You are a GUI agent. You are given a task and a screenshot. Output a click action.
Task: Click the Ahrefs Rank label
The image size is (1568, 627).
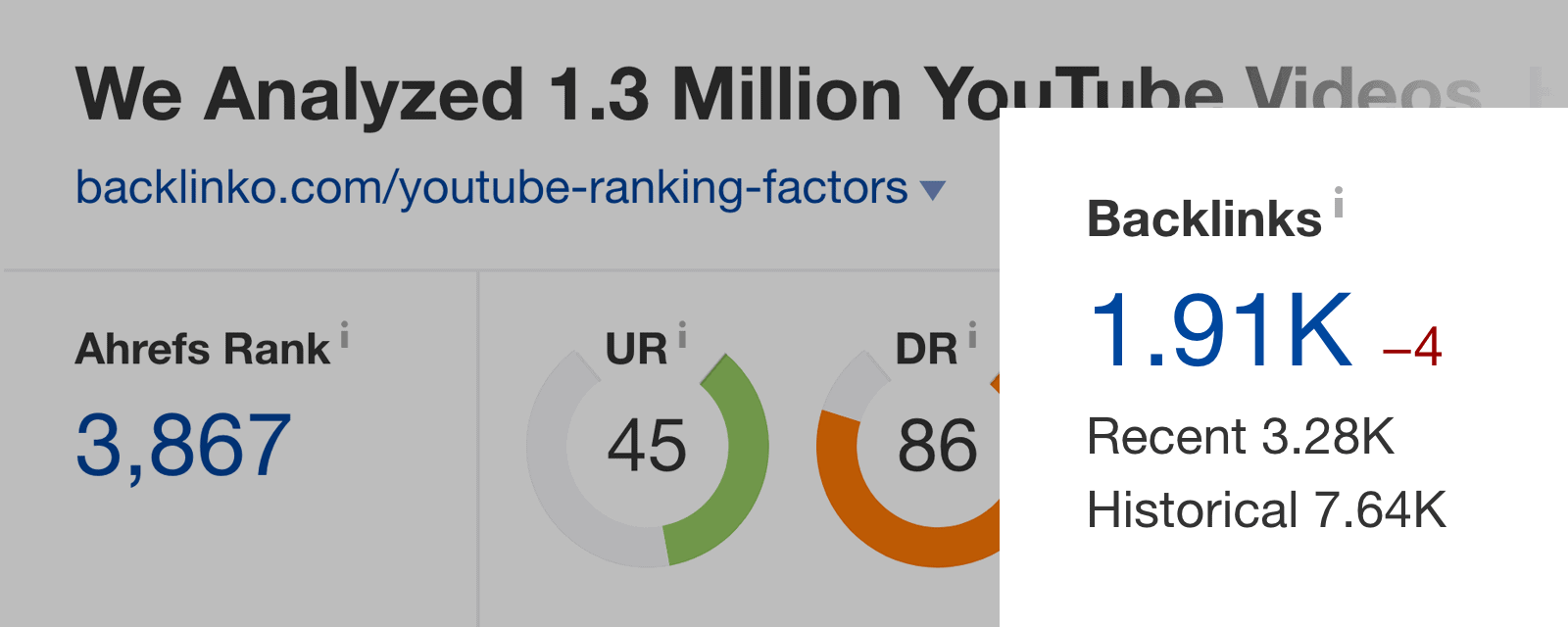click(x=203, y=349)
